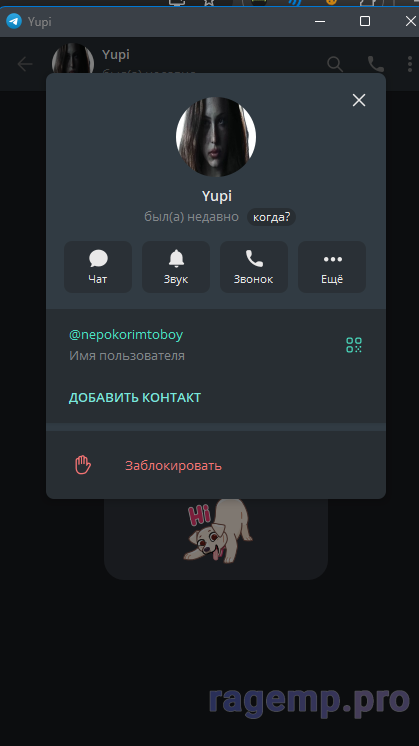
Task: Open chat header vertical dots menu
Action: 409,64
